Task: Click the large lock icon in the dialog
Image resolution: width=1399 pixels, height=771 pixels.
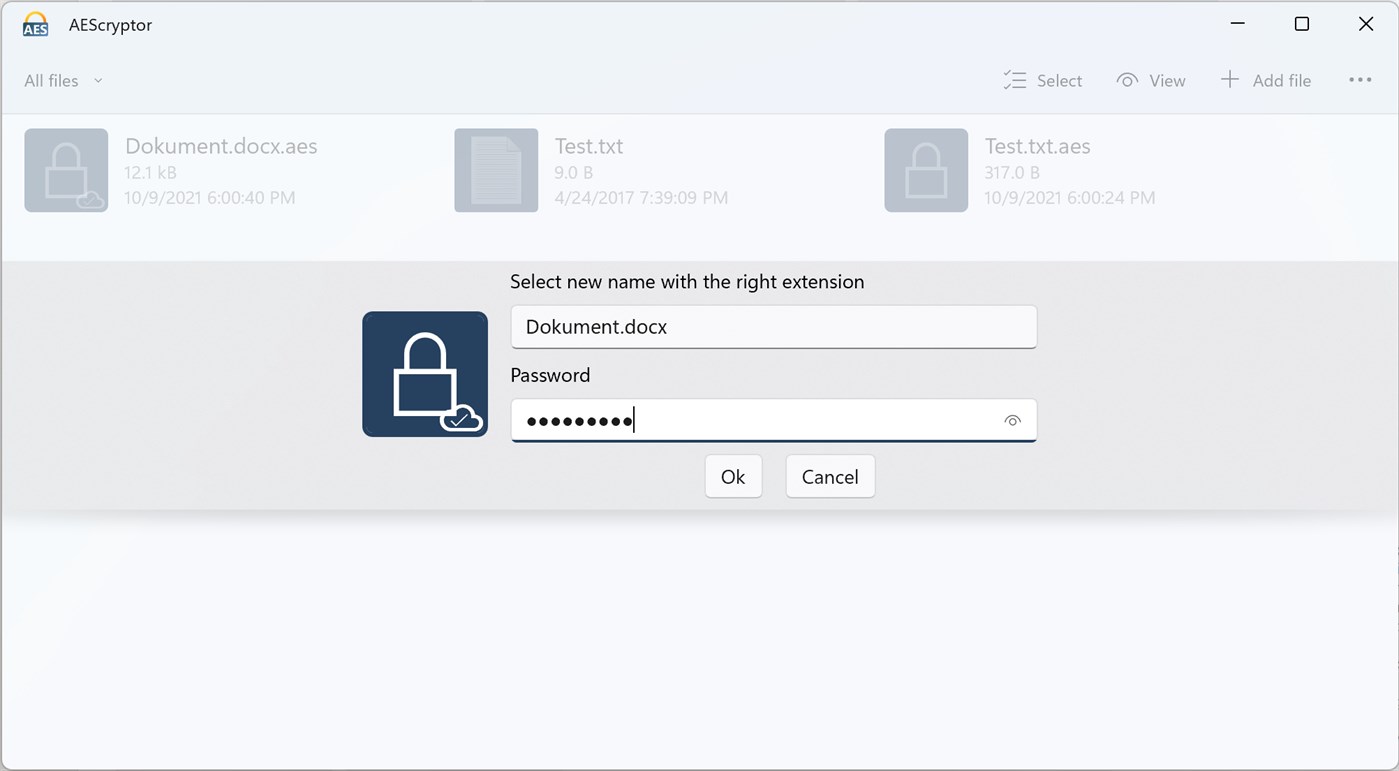Action: click(x=424, y=373)
